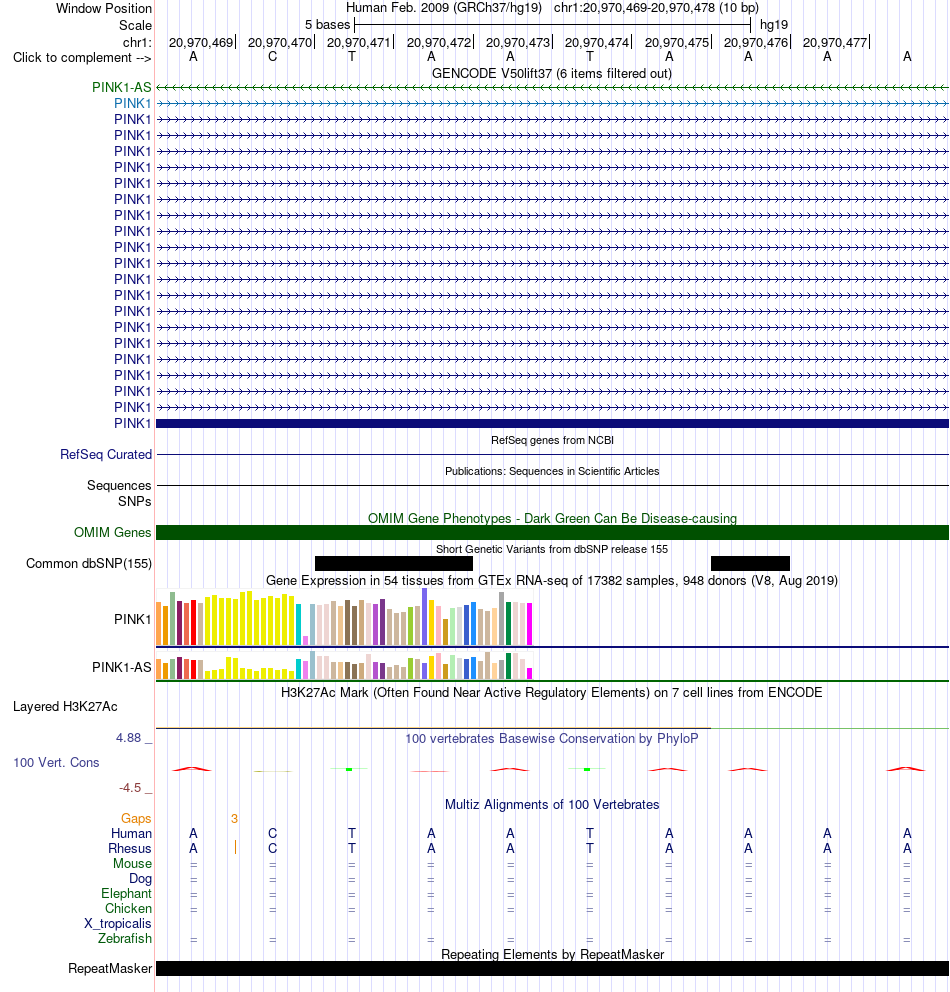Click the 'hg19' label beside scale bar

tap(774, 25)
